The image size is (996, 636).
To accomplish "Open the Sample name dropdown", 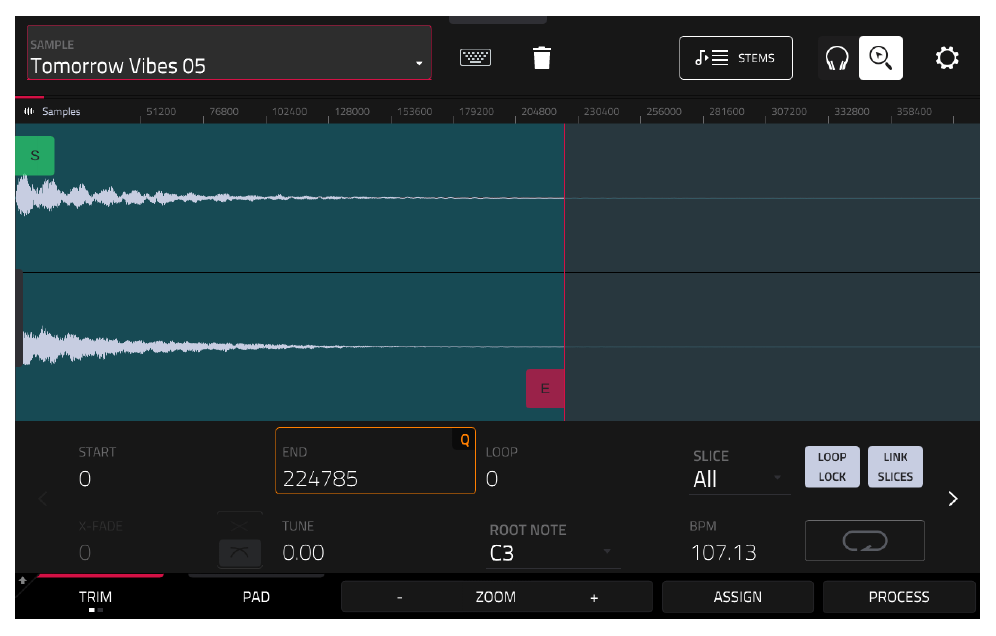I will point(229,53).
